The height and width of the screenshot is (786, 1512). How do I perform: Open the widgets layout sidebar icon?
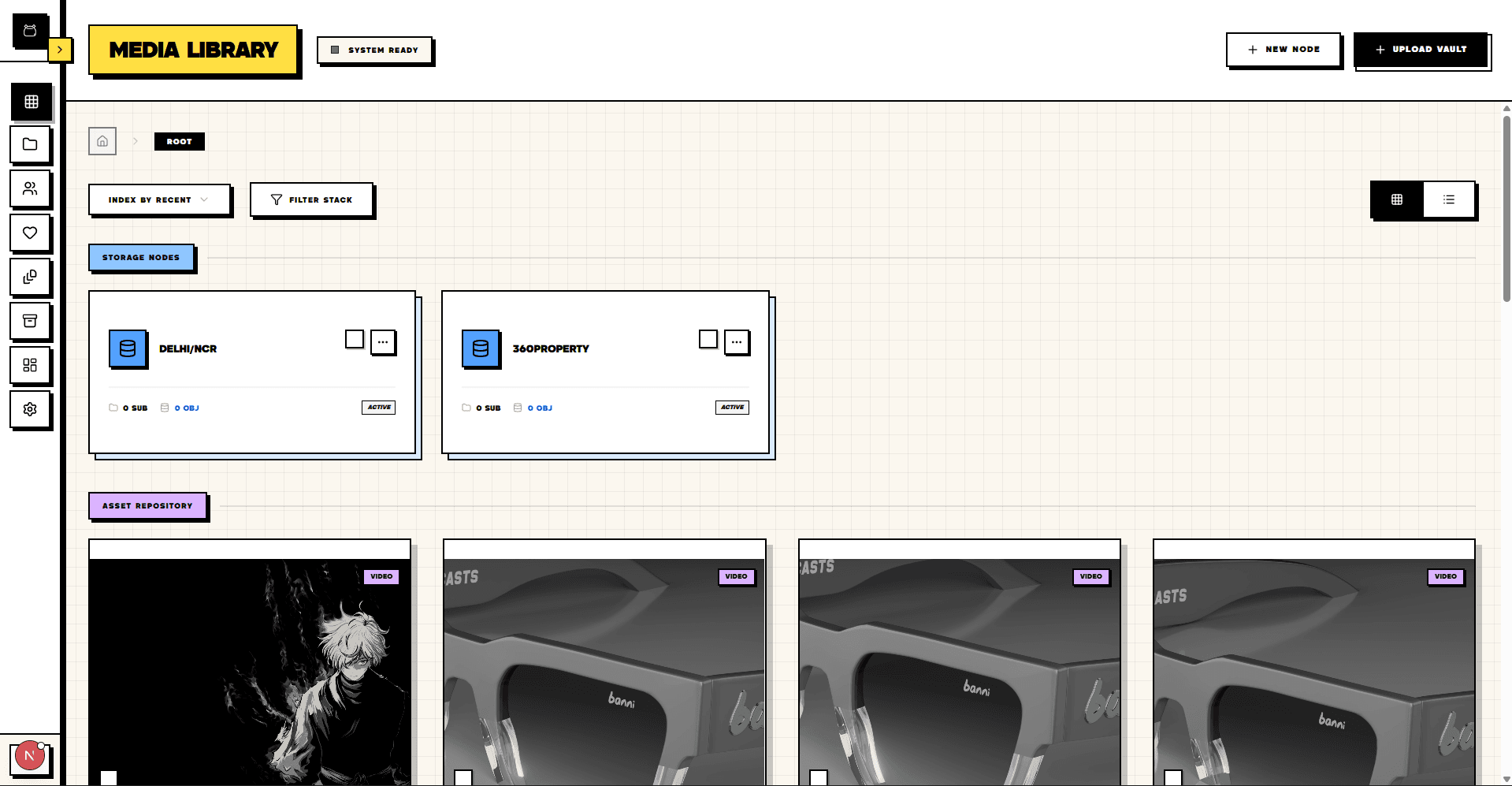click(x=31, y=365)
